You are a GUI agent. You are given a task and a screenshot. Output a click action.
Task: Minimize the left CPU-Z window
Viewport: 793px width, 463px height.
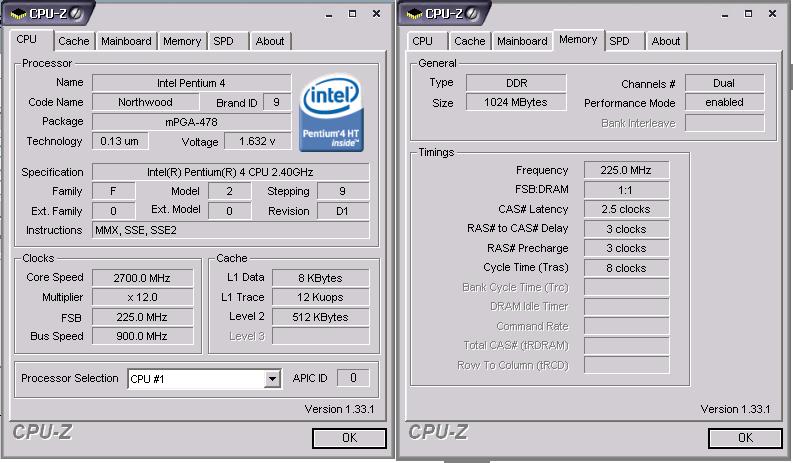pos(329,14)
